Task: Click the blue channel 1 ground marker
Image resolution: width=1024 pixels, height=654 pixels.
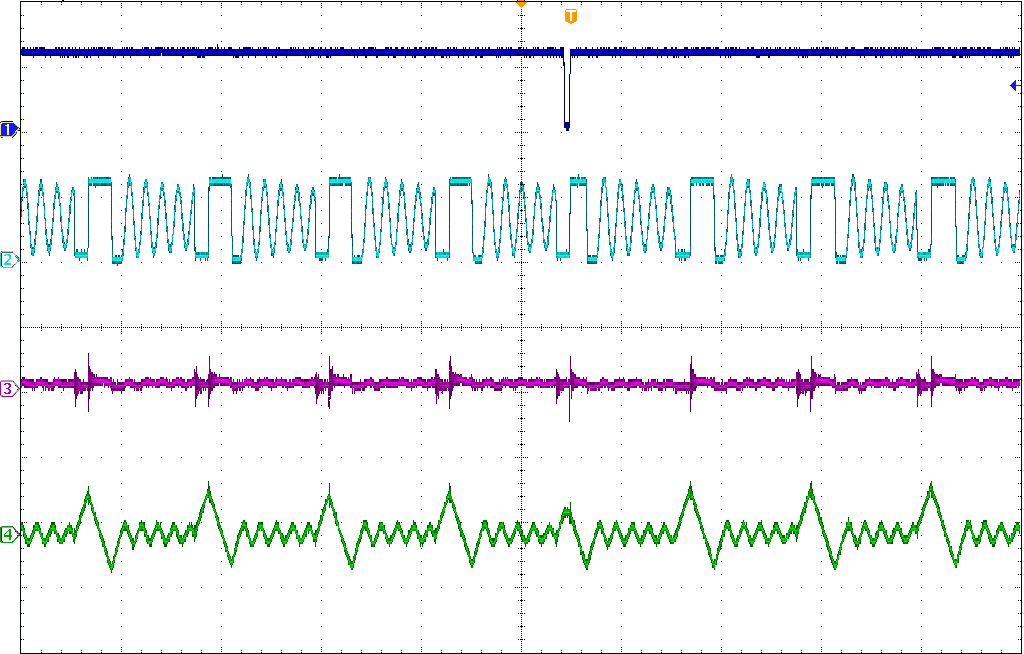Action: click(9, 130)
